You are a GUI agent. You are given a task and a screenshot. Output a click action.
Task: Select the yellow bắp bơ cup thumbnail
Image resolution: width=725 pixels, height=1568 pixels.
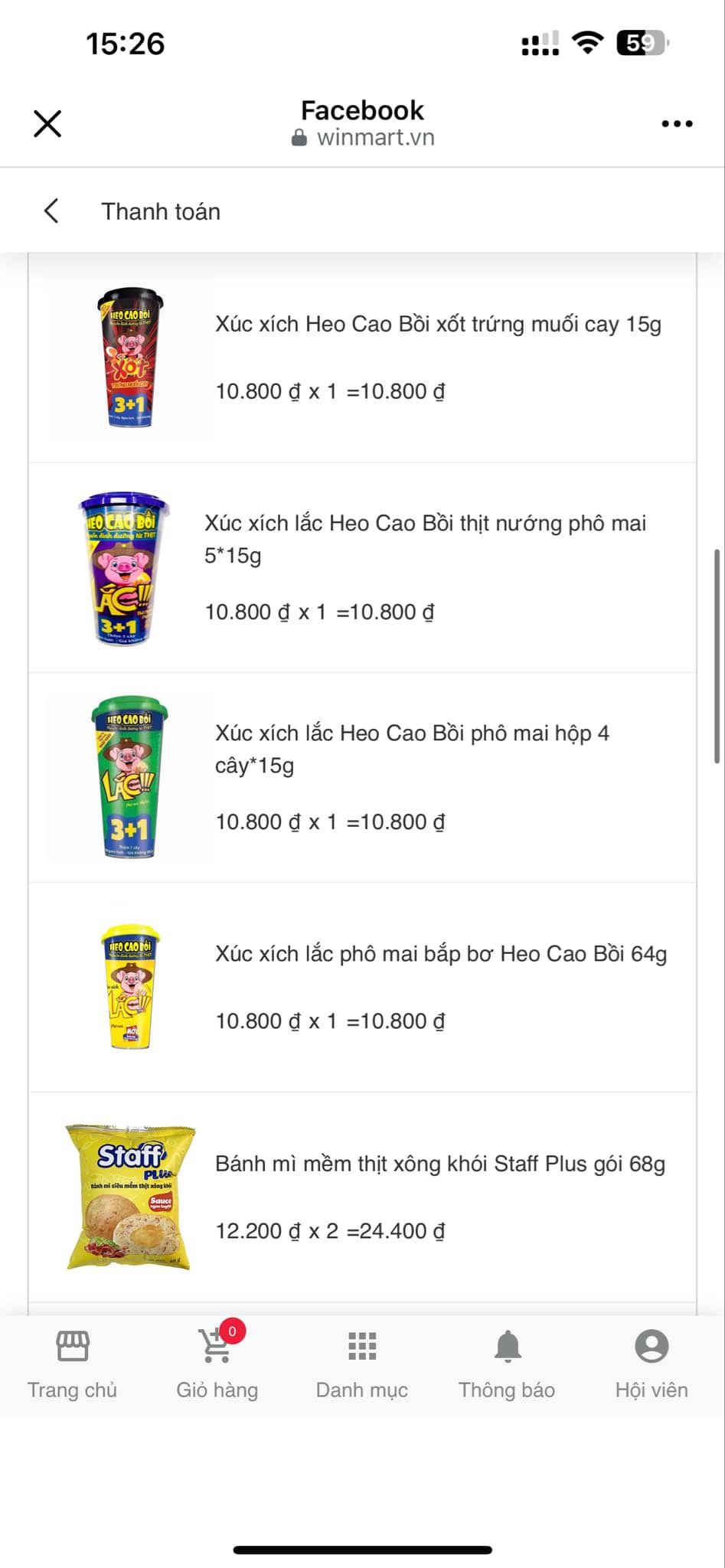click(x=131, y=987)
